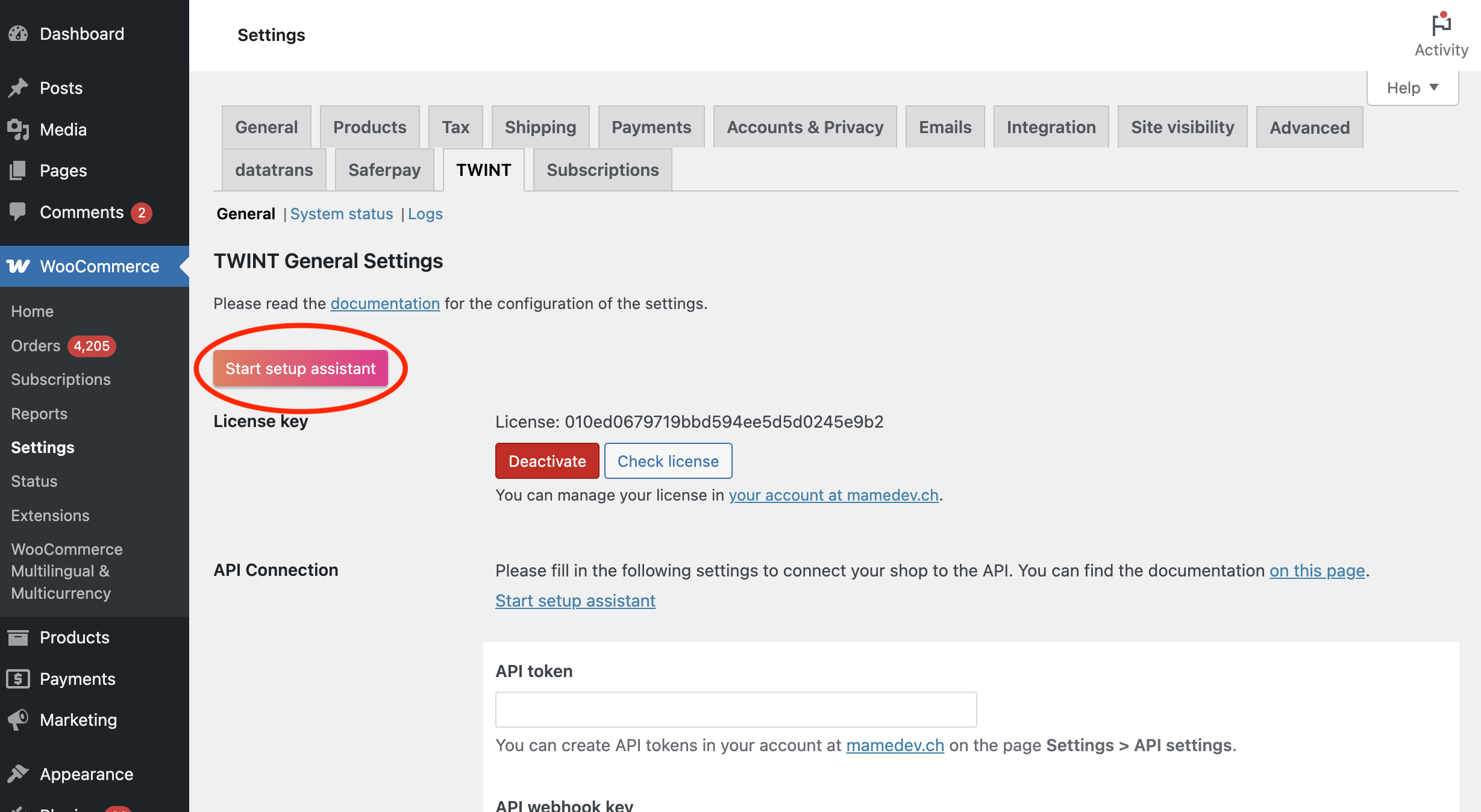Follow the documentation link
Screen dimensions: 1481x812
384,304
